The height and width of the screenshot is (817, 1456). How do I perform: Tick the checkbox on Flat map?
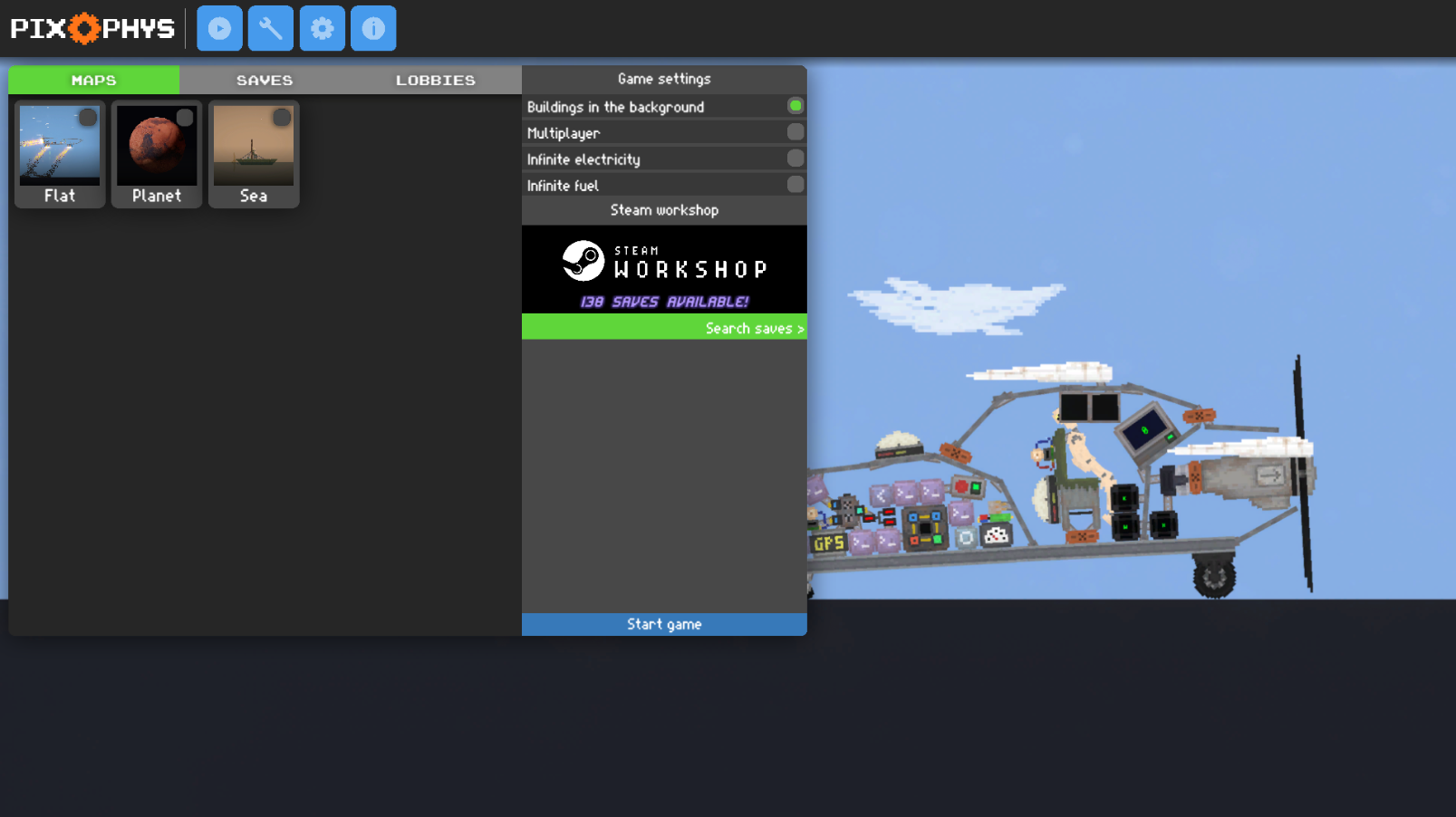coord(87,117)
